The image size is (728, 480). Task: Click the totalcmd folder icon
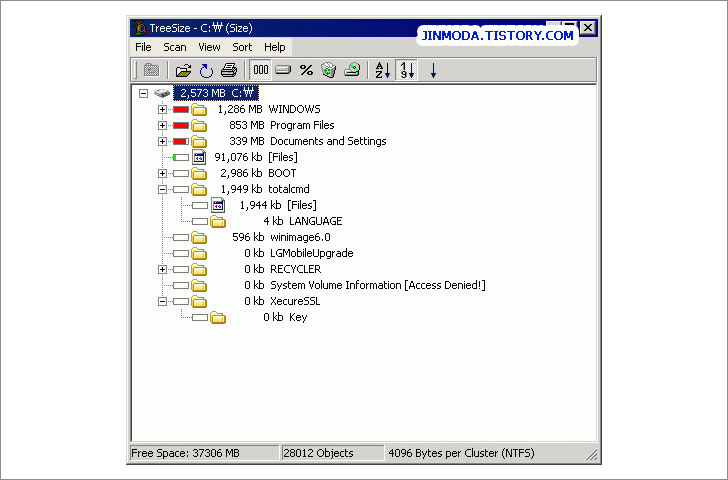[x=199, y=189]
